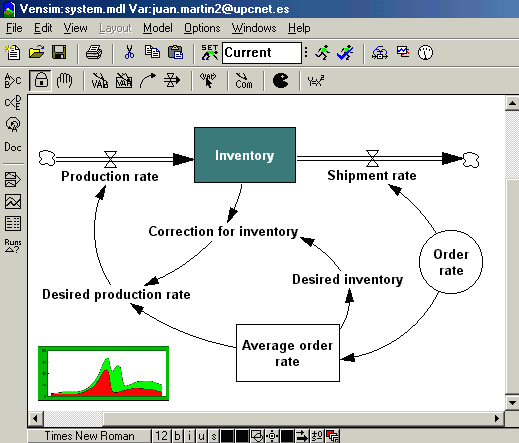Open the arrow color black swatch
This screenshot has height=443, width=519.
coord(287,436)
